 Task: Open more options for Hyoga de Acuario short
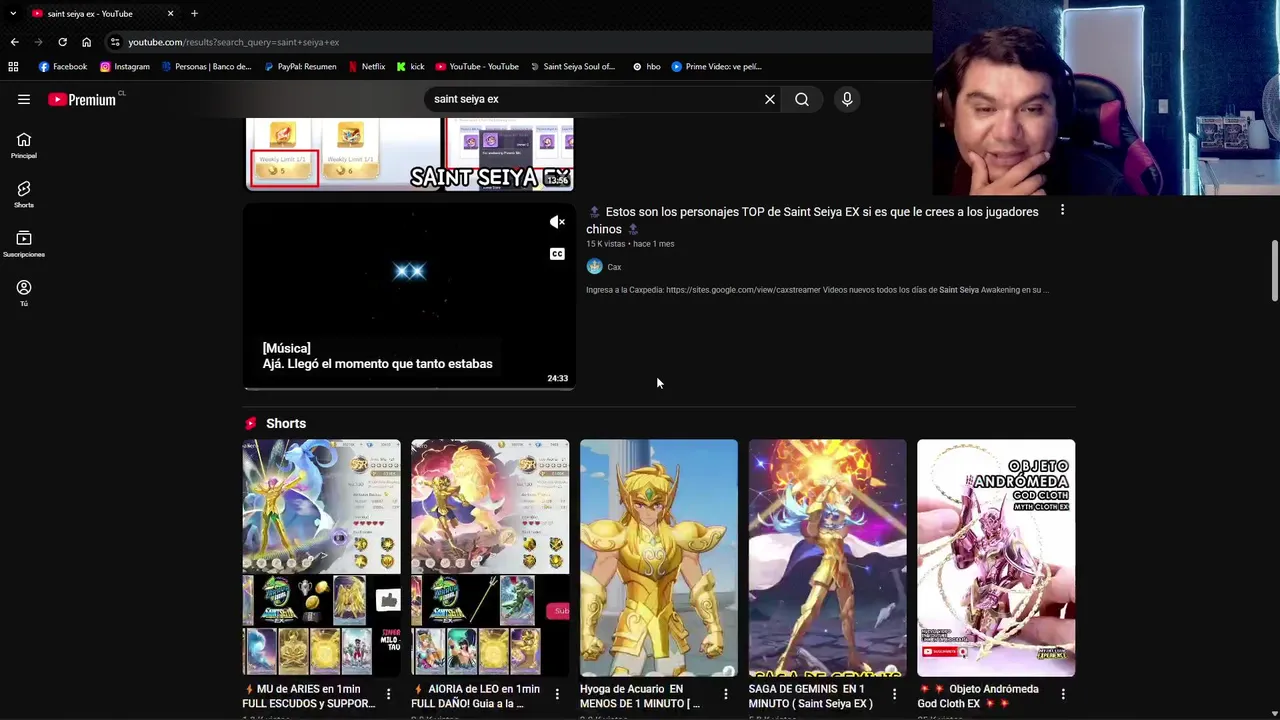(x=726, y=694)
